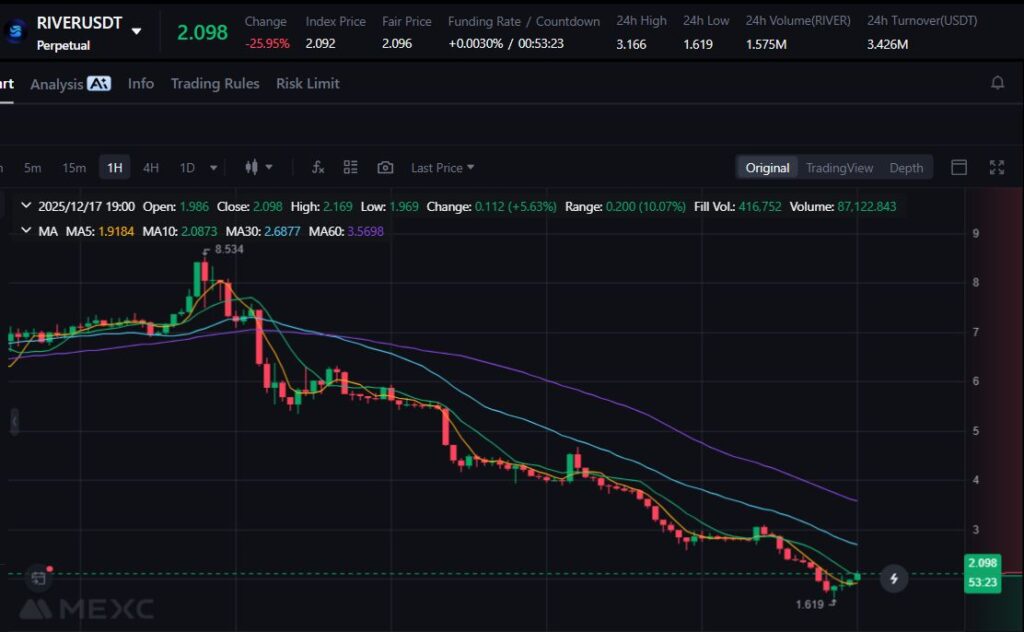
Task: Enter fullscreen chart mode
Action: pos(996,168)
